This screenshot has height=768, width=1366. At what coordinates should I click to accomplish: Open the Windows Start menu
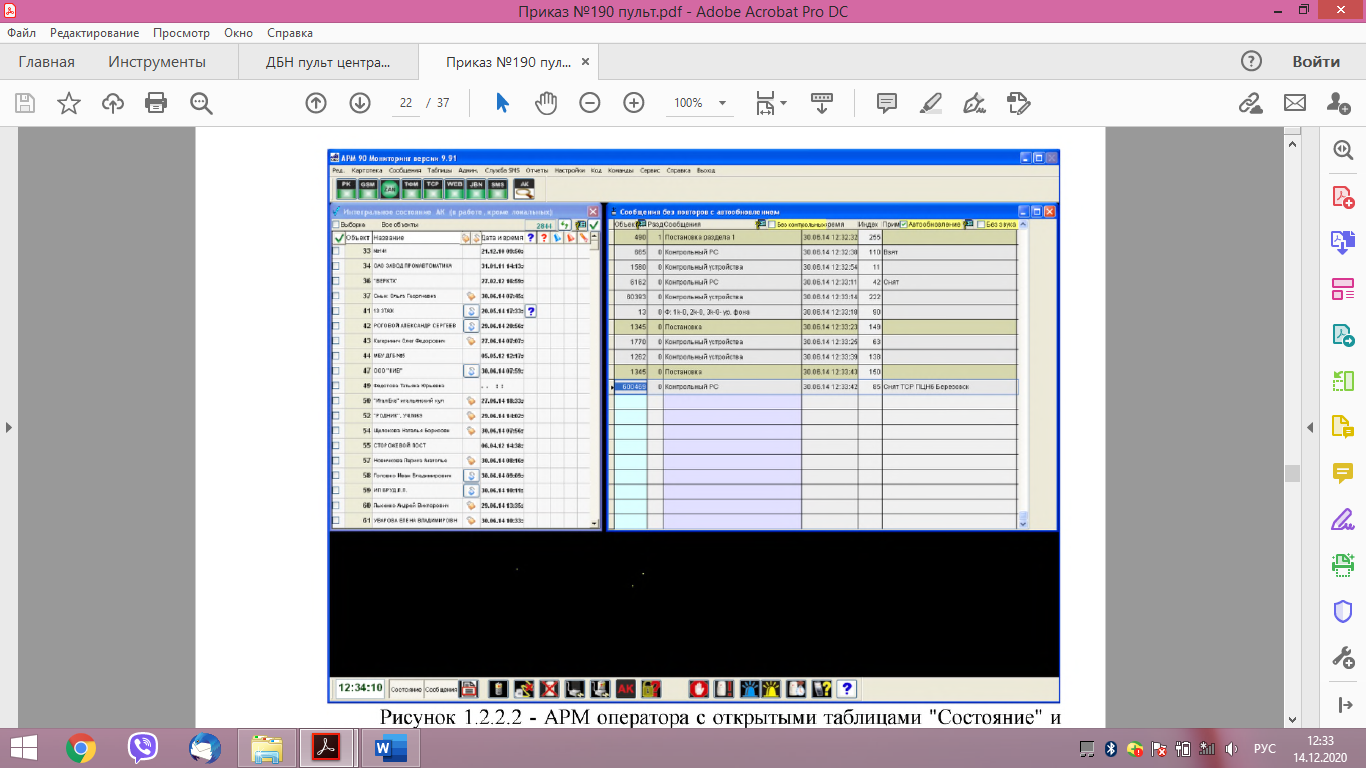point(23,747)
